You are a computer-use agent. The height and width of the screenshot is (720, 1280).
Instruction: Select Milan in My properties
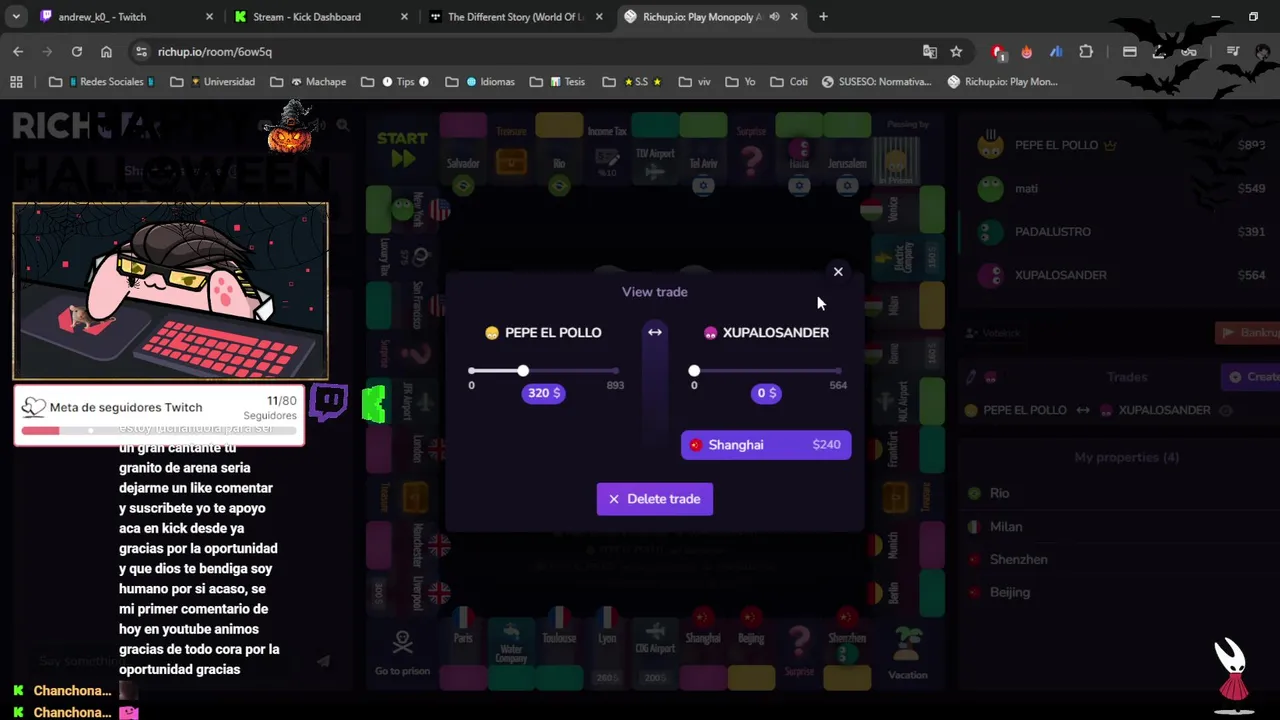[x=1116, y=526]
